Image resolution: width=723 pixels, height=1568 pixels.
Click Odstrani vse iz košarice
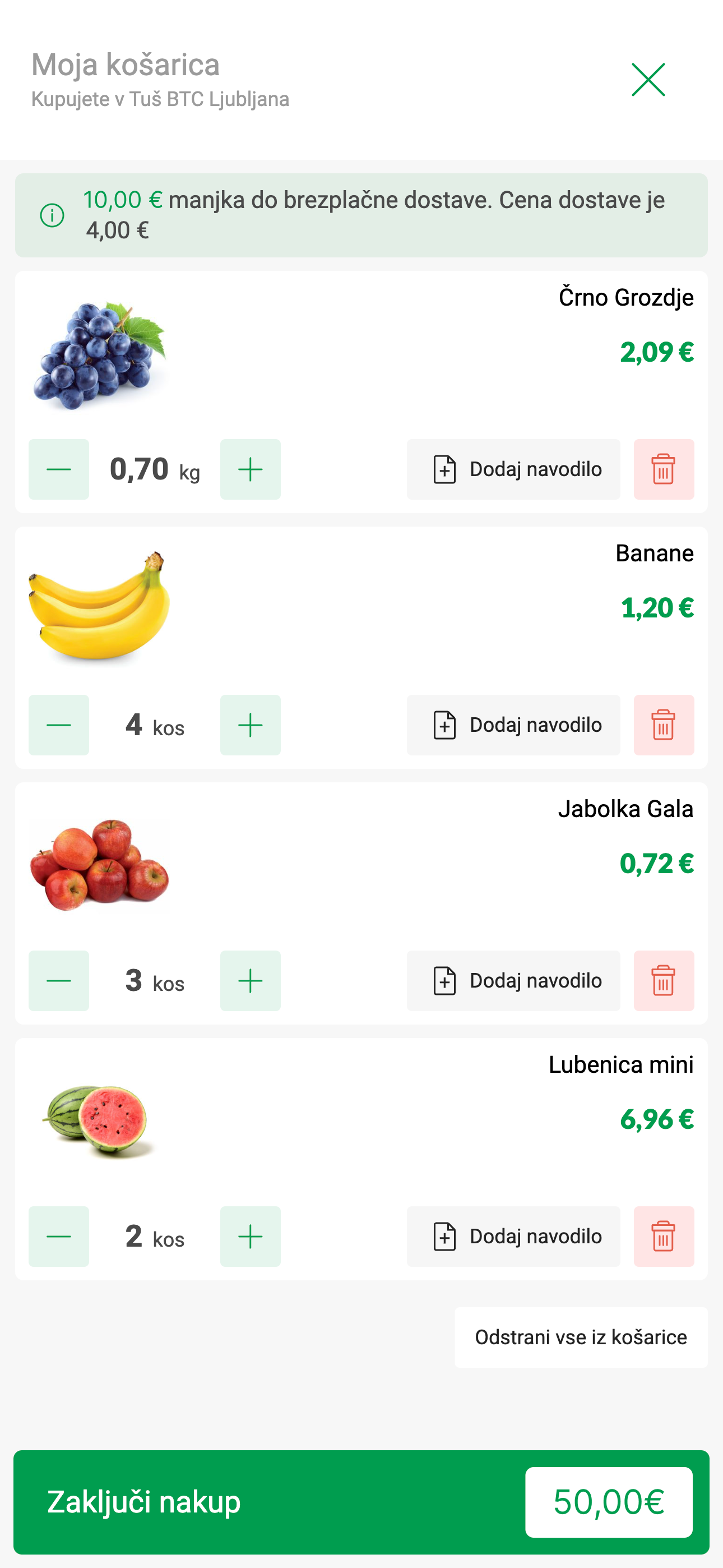coord(581,1338)
